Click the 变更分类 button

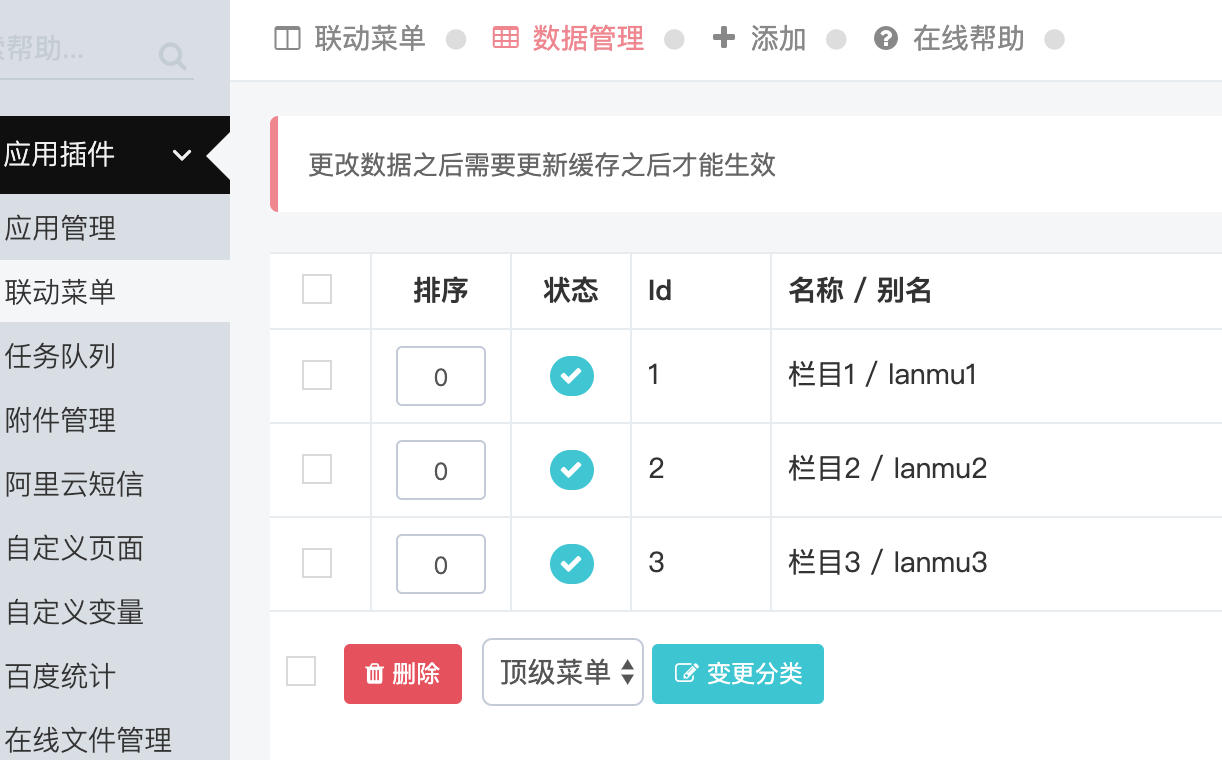pos(738,674)
